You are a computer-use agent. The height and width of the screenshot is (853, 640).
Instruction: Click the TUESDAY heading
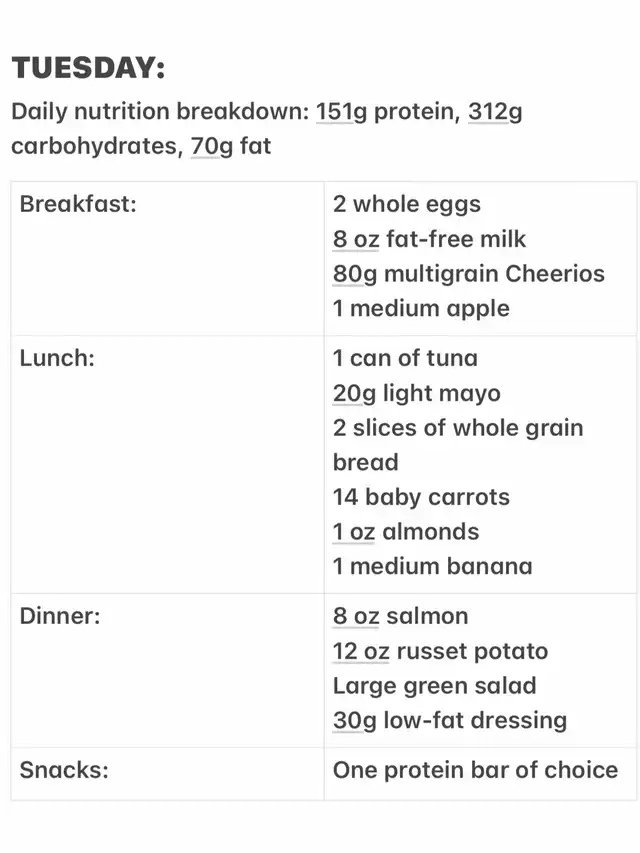tap(88, 69)
